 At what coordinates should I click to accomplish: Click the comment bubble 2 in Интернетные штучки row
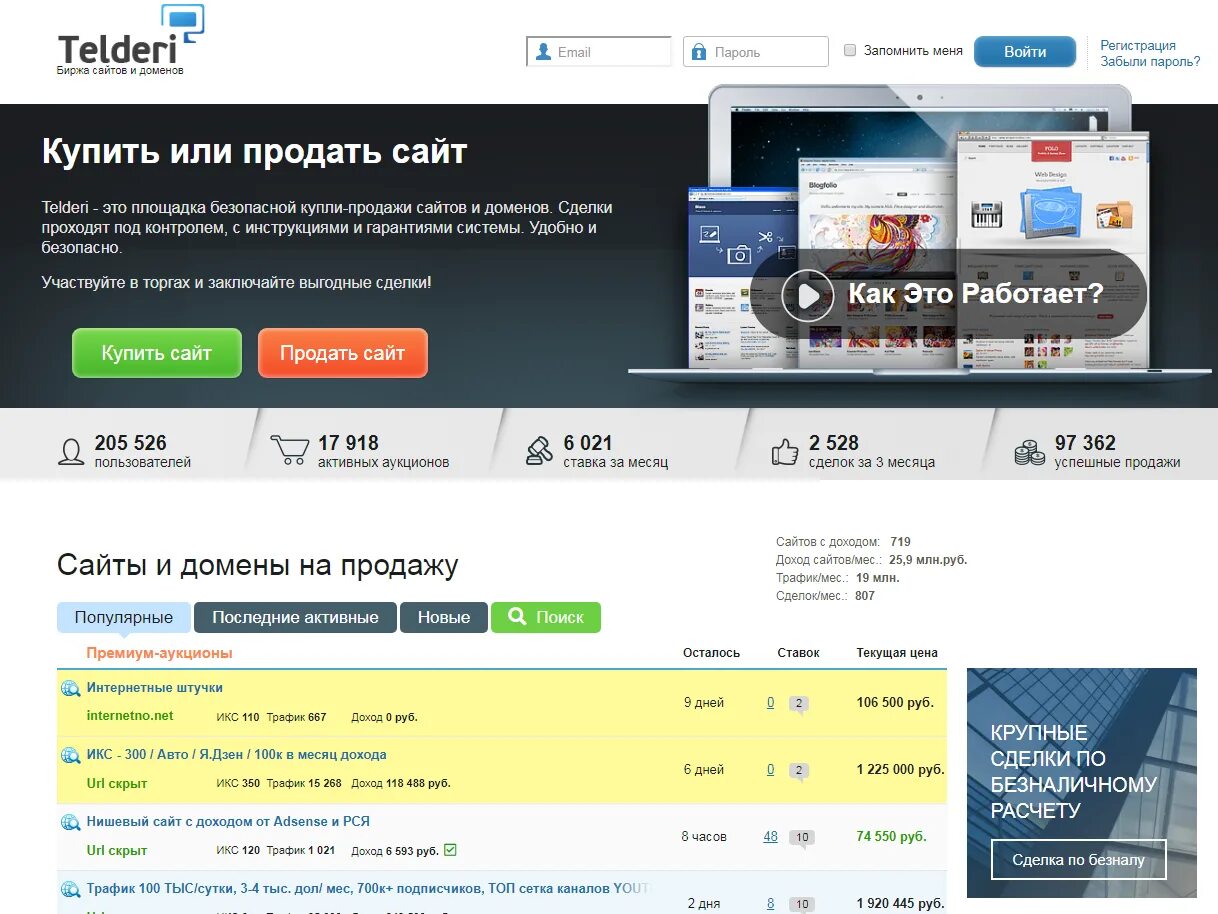point(798,704)
